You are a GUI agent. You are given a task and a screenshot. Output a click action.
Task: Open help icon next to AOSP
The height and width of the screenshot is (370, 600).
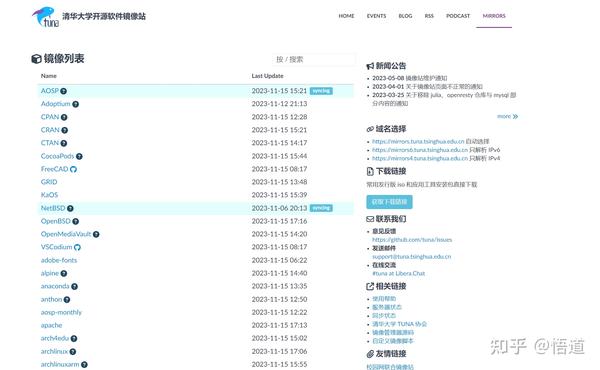coord(64,91)
